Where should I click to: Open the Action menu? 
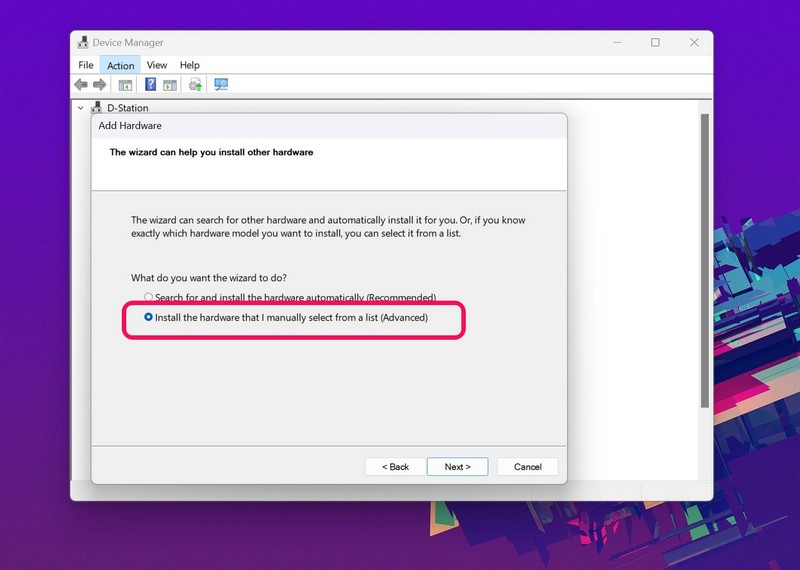pos(120,65)
